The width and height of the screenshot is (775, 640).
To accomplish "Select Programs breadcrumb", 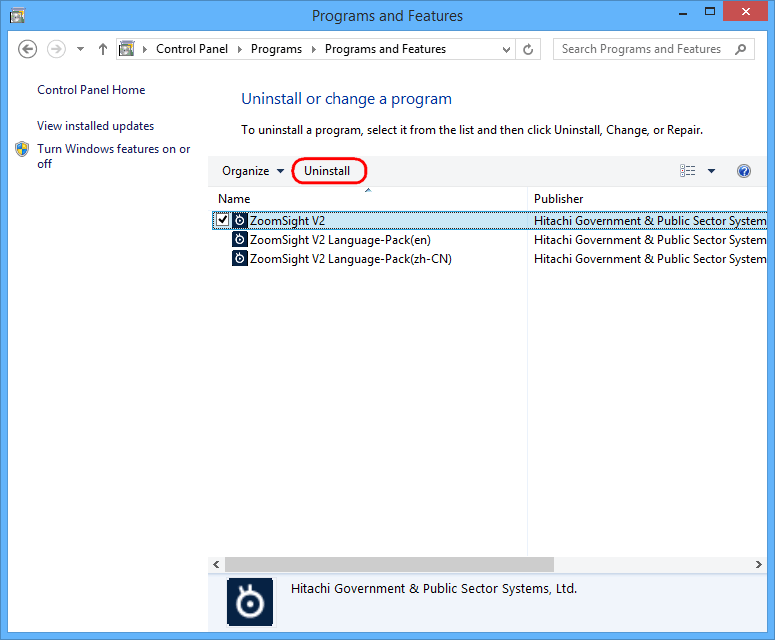I will coord(276,49).
